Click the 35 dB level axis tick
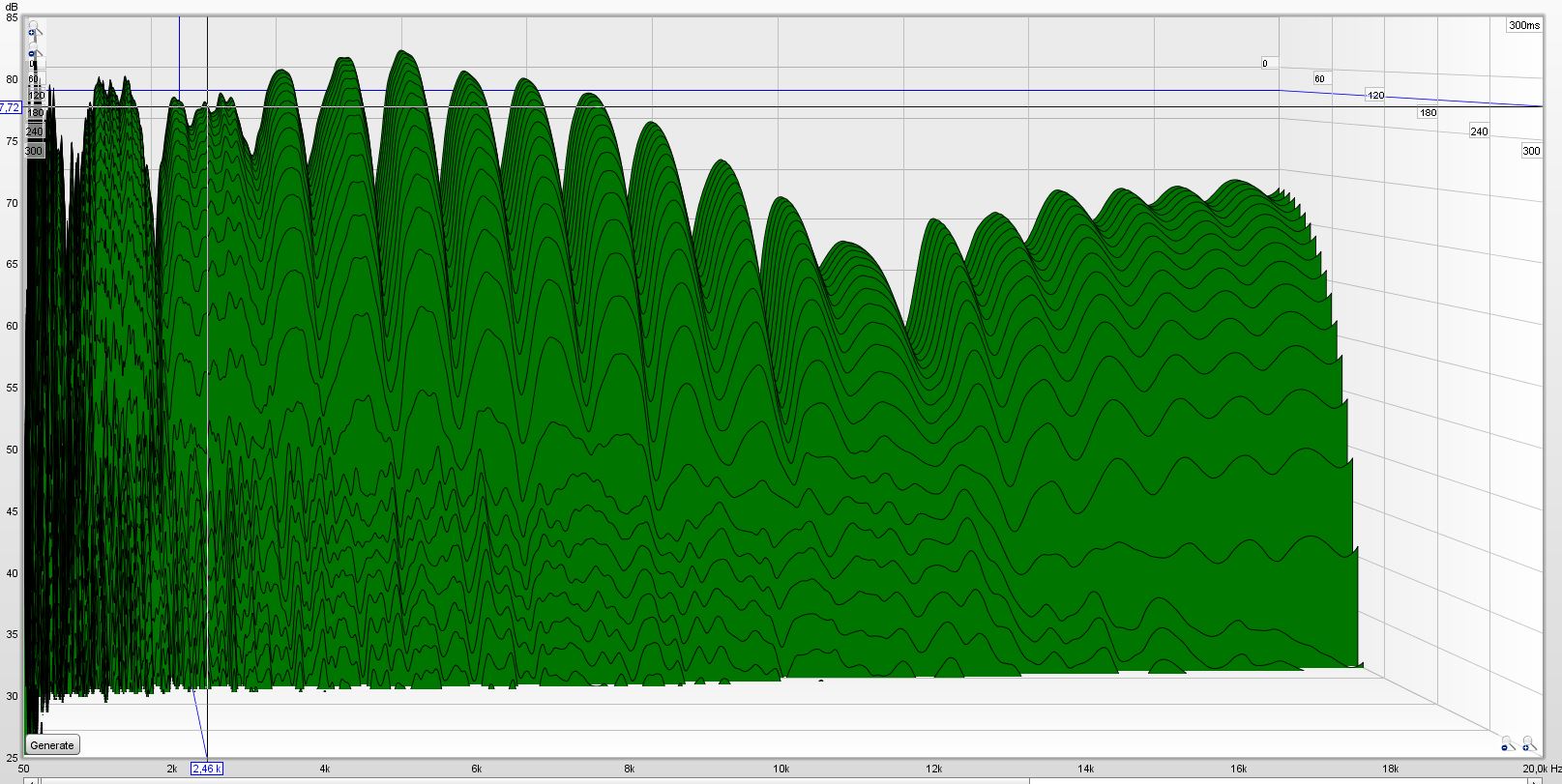The height and width of the screenshot is (784, 1562). click(12, 635)
